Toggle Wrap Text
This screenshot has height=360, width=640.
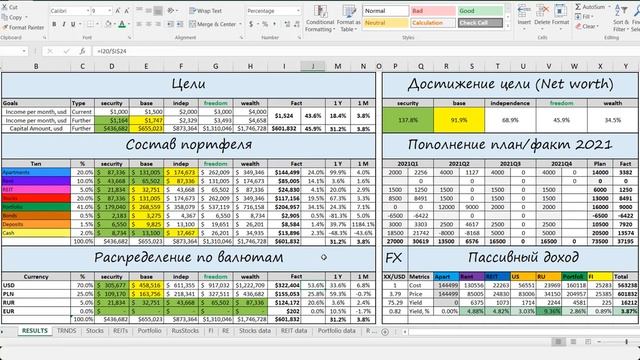click(206, 11)
